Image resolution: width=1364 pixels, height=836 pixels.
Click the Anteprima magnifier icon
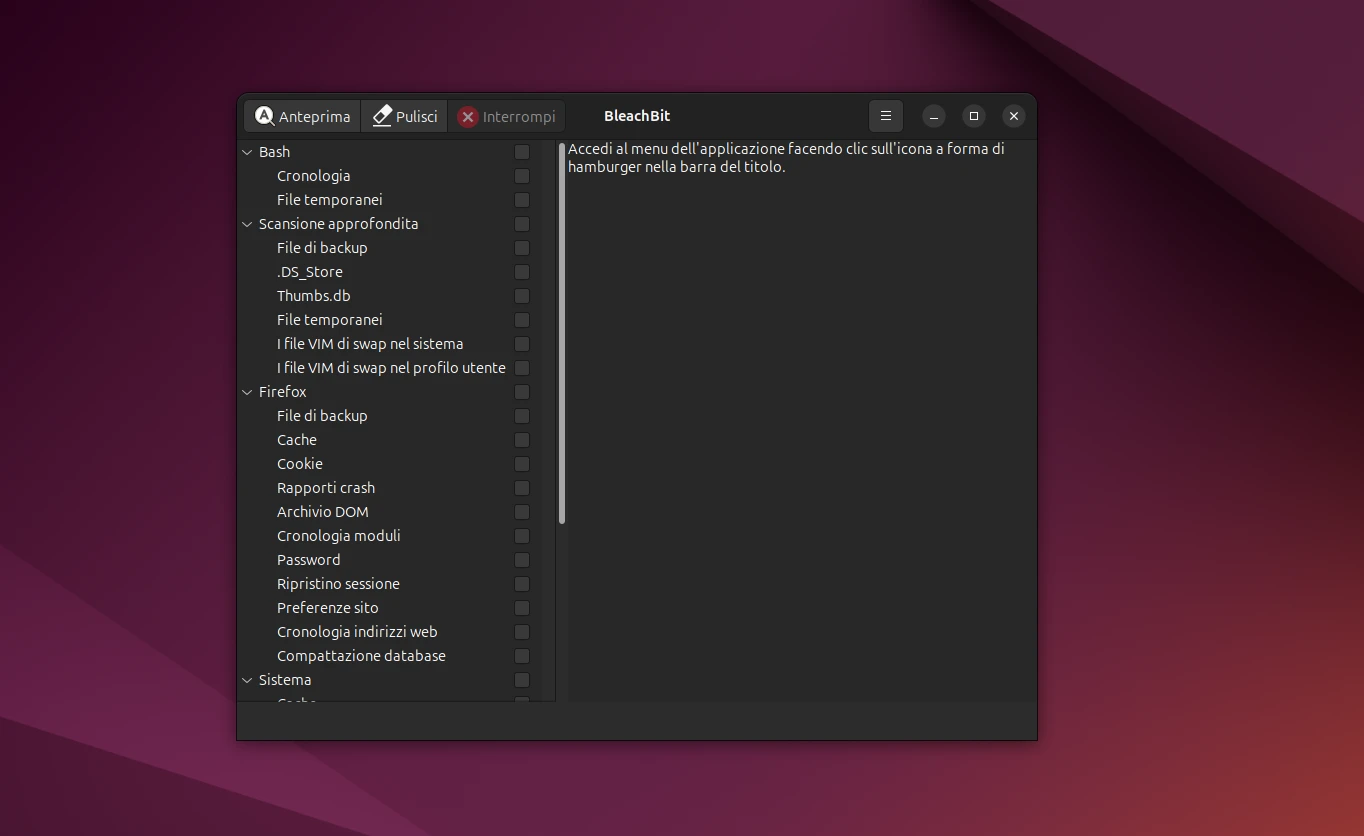(x=264, y=116)
